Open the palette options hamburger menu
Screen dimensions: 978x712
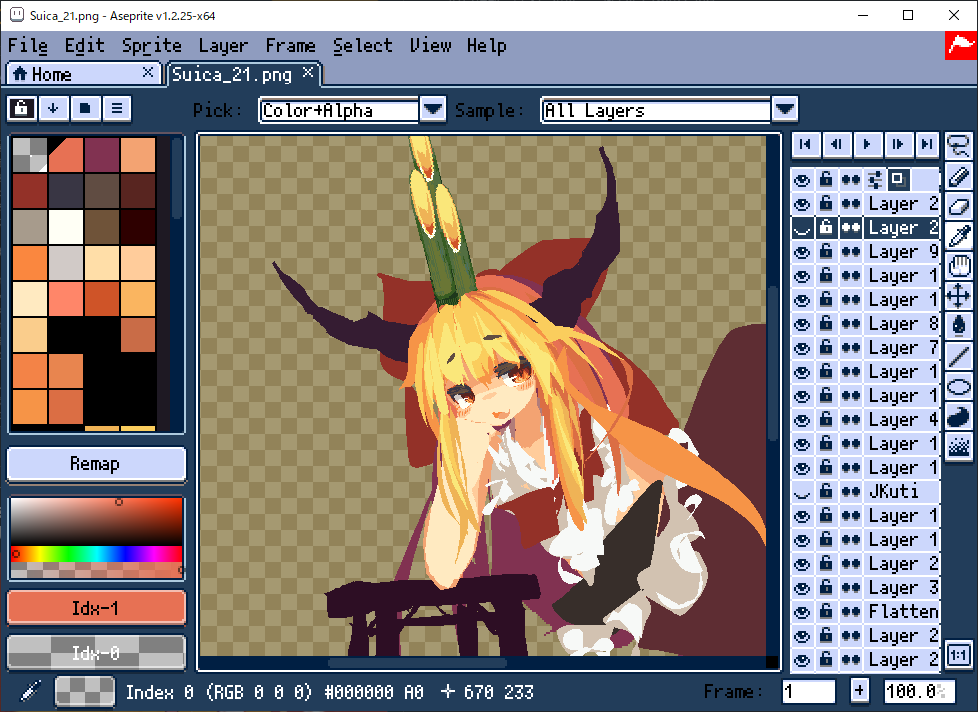[x=117, y=108]
